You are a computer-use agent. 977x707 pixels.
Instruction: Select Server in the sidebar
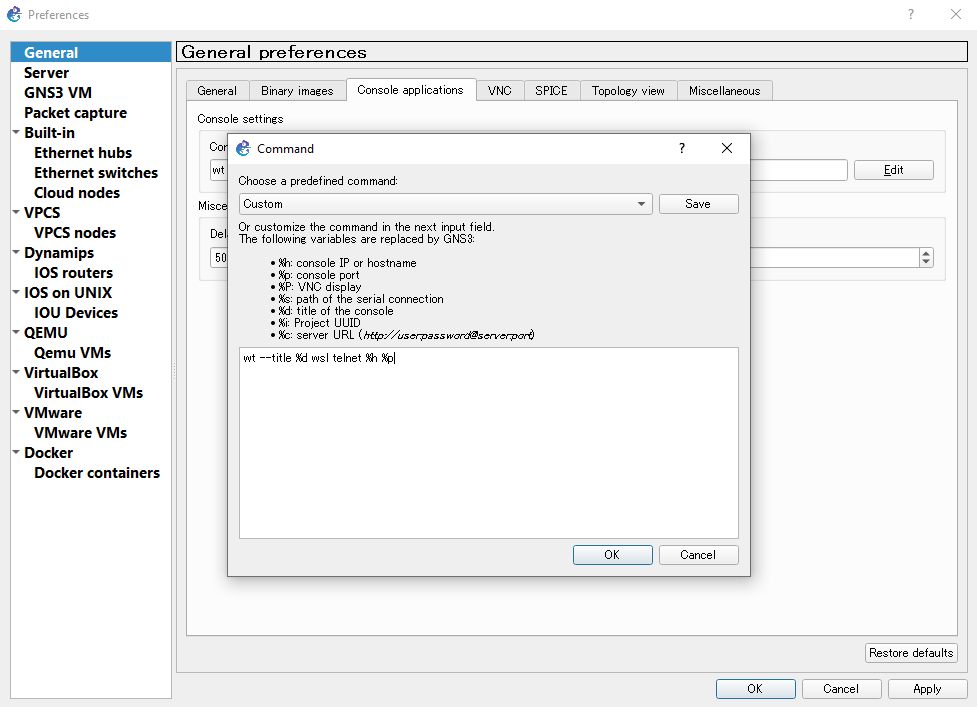pyautogui.click(x=46, y=73)
